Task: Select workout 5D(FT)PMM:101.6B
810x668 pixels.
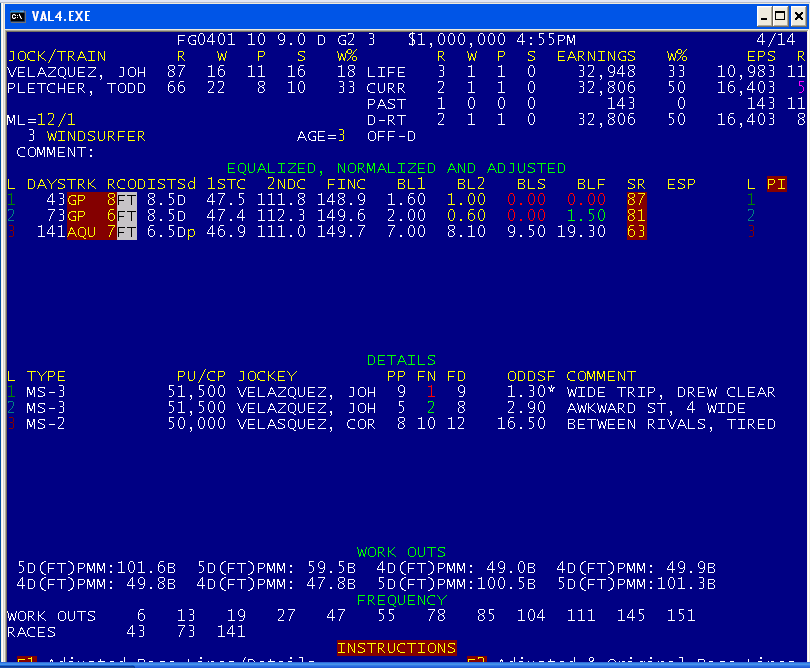Action: (97, 568)
